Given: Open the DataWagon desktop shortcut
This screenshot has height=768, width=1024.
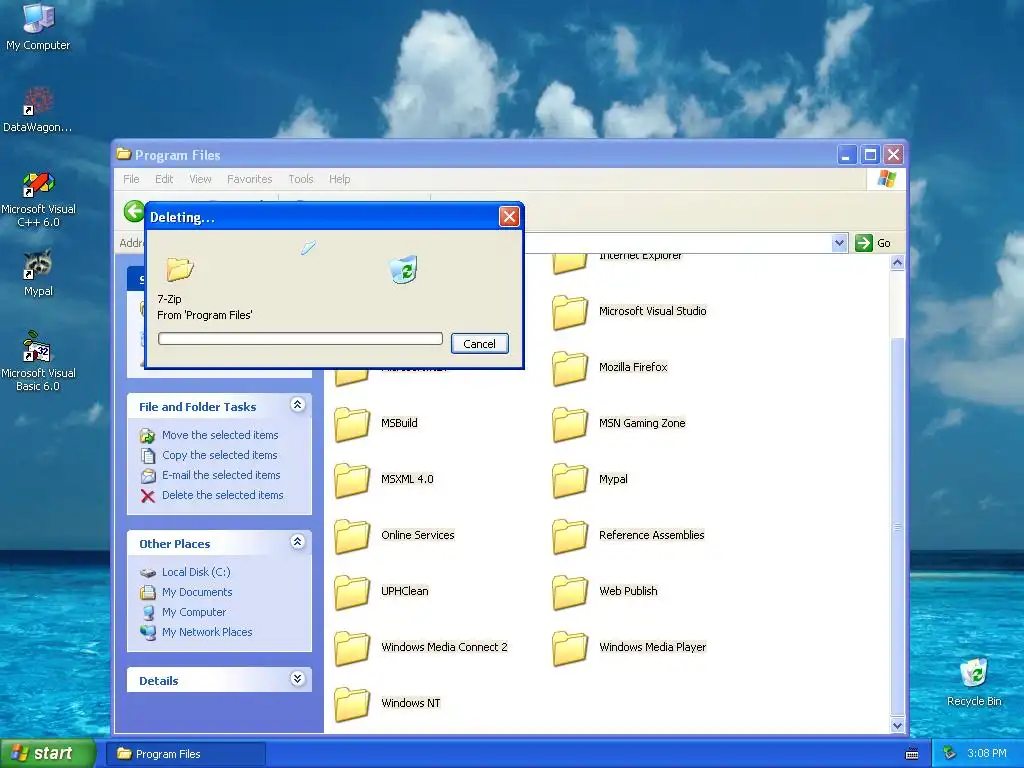Looking at the screenshot, I should (38, 108).
